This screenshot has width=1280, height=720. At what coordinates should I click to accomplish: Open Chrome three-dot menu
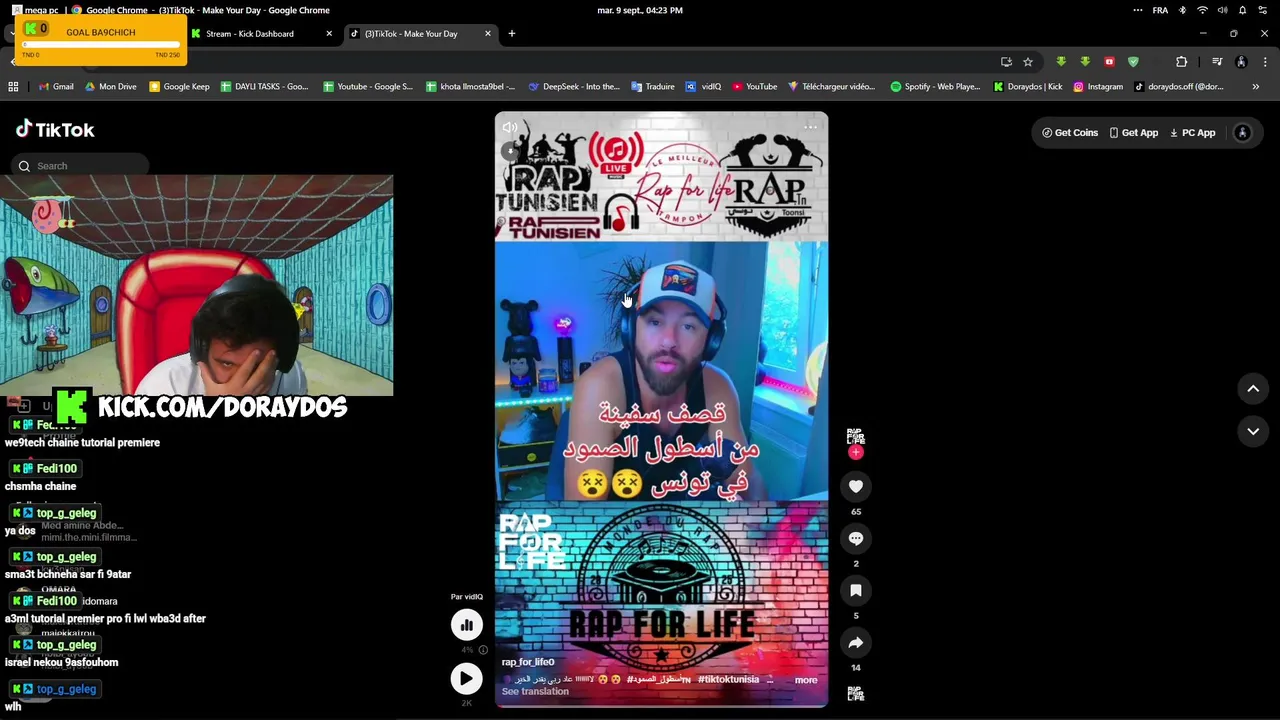(1265, 62)
